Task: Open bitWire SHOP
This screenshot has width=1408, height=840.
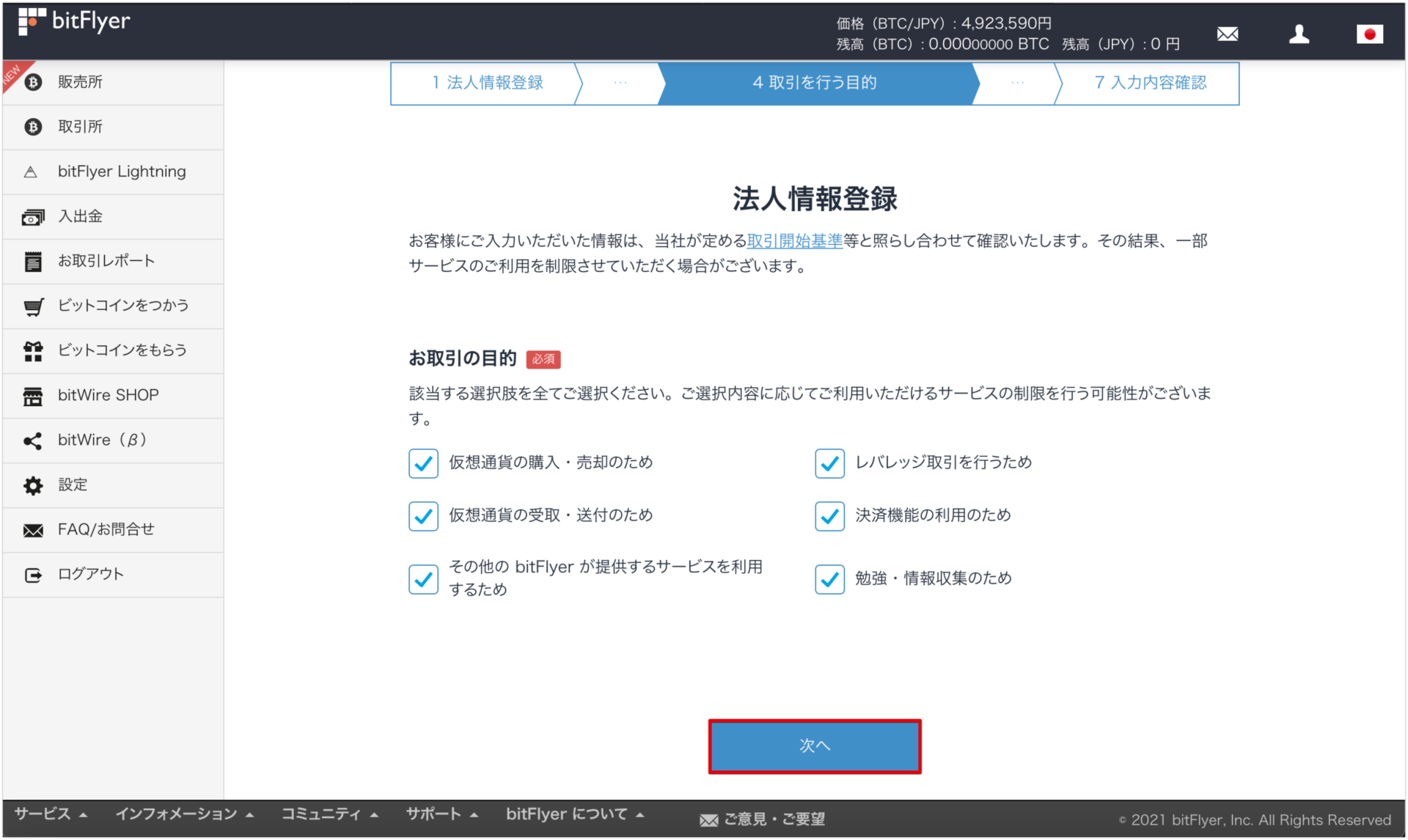Action: click(108, 395)
